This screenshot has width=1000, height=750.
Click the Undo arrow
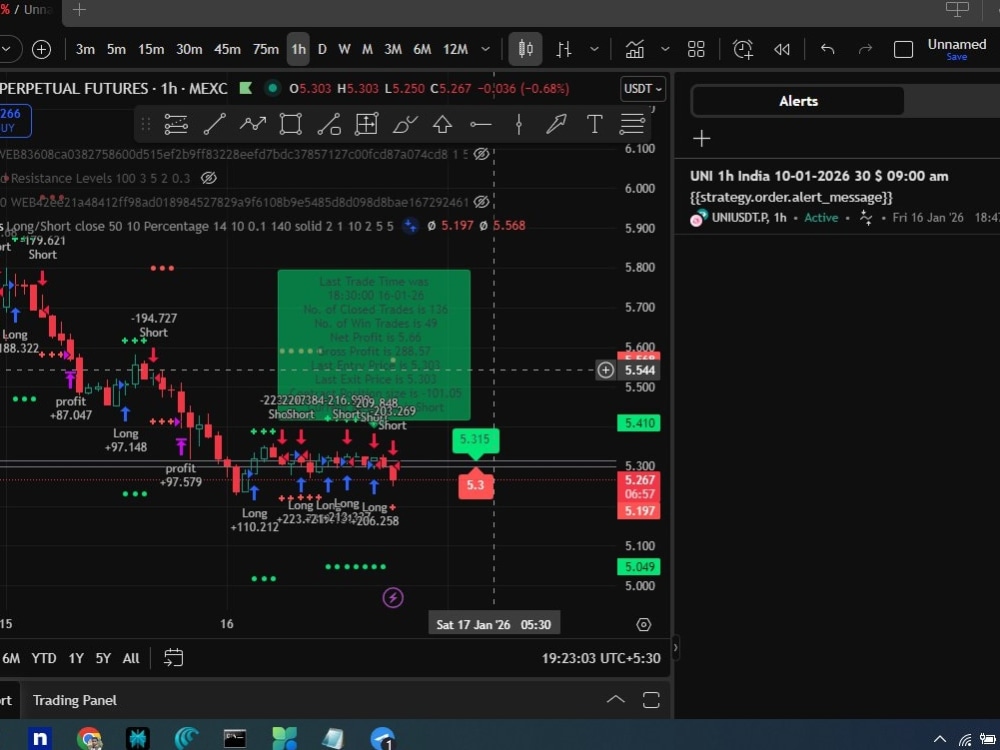click(827, 49)
